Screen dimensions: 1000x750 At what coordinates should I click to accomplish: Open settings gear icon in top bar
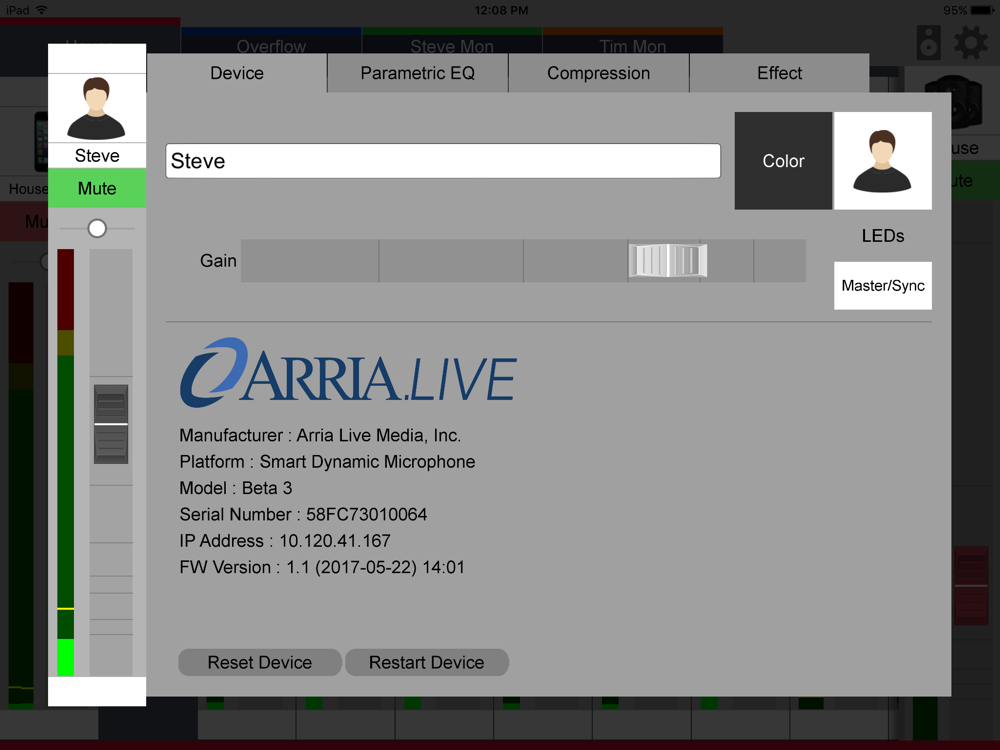point(970,43)
